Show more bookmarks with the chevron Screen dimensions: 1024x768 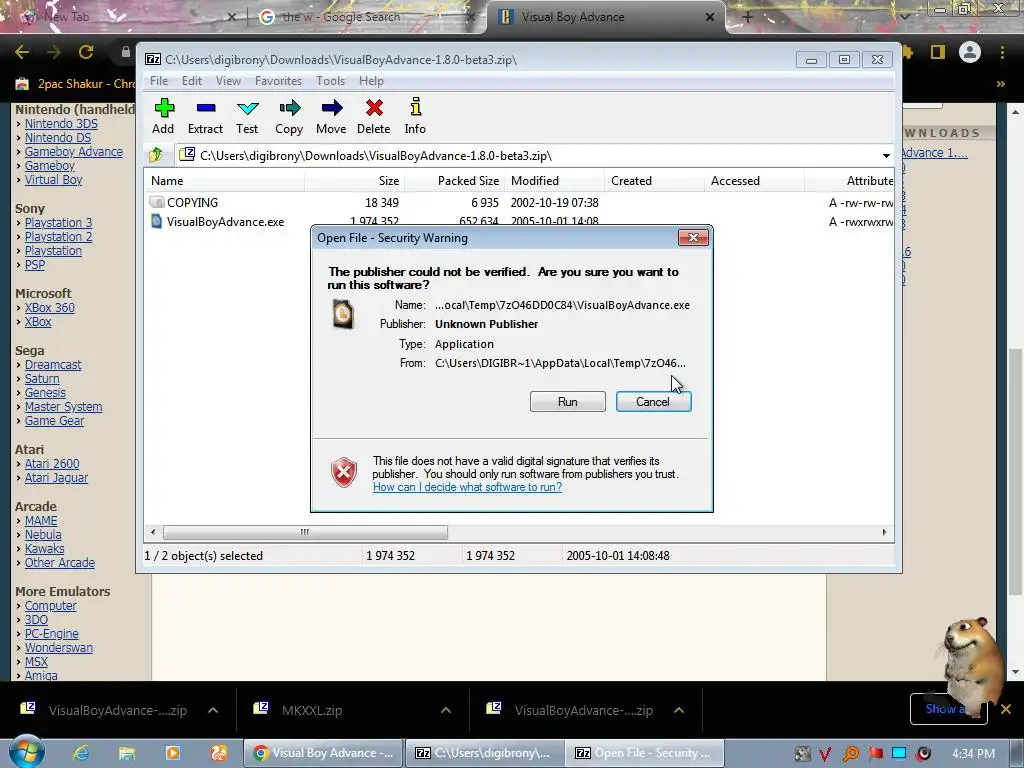click(1000, 84)
